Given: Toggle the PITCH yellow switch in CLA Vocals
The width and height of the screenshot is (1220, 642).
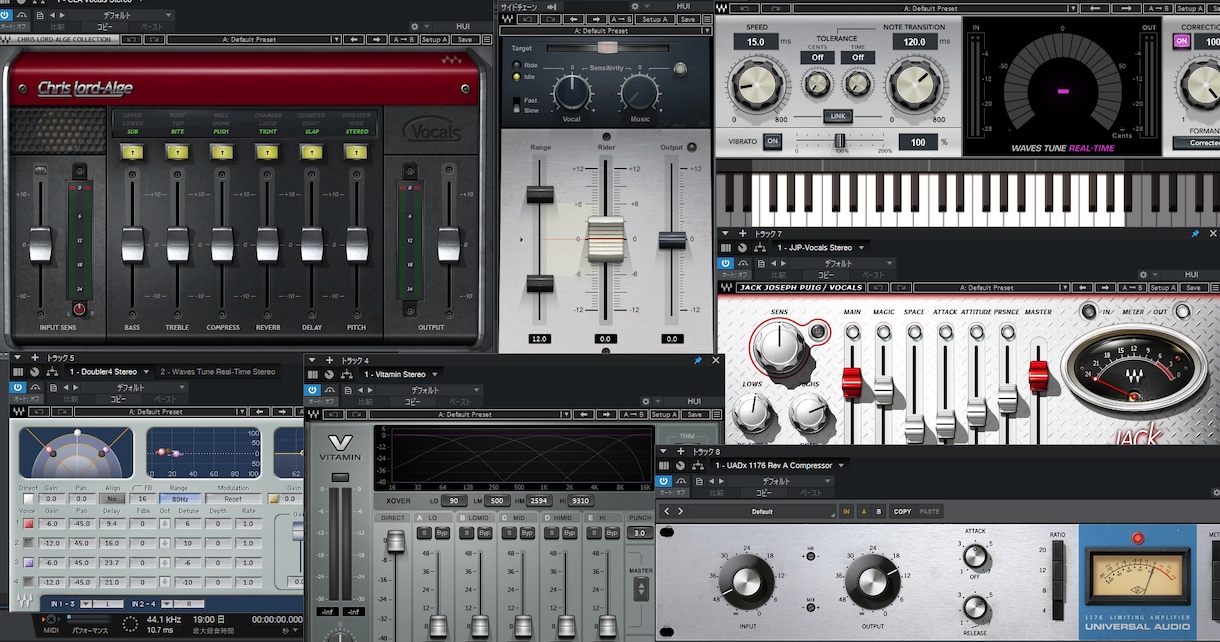Looking at the screenshot, I should coord(356,152).
